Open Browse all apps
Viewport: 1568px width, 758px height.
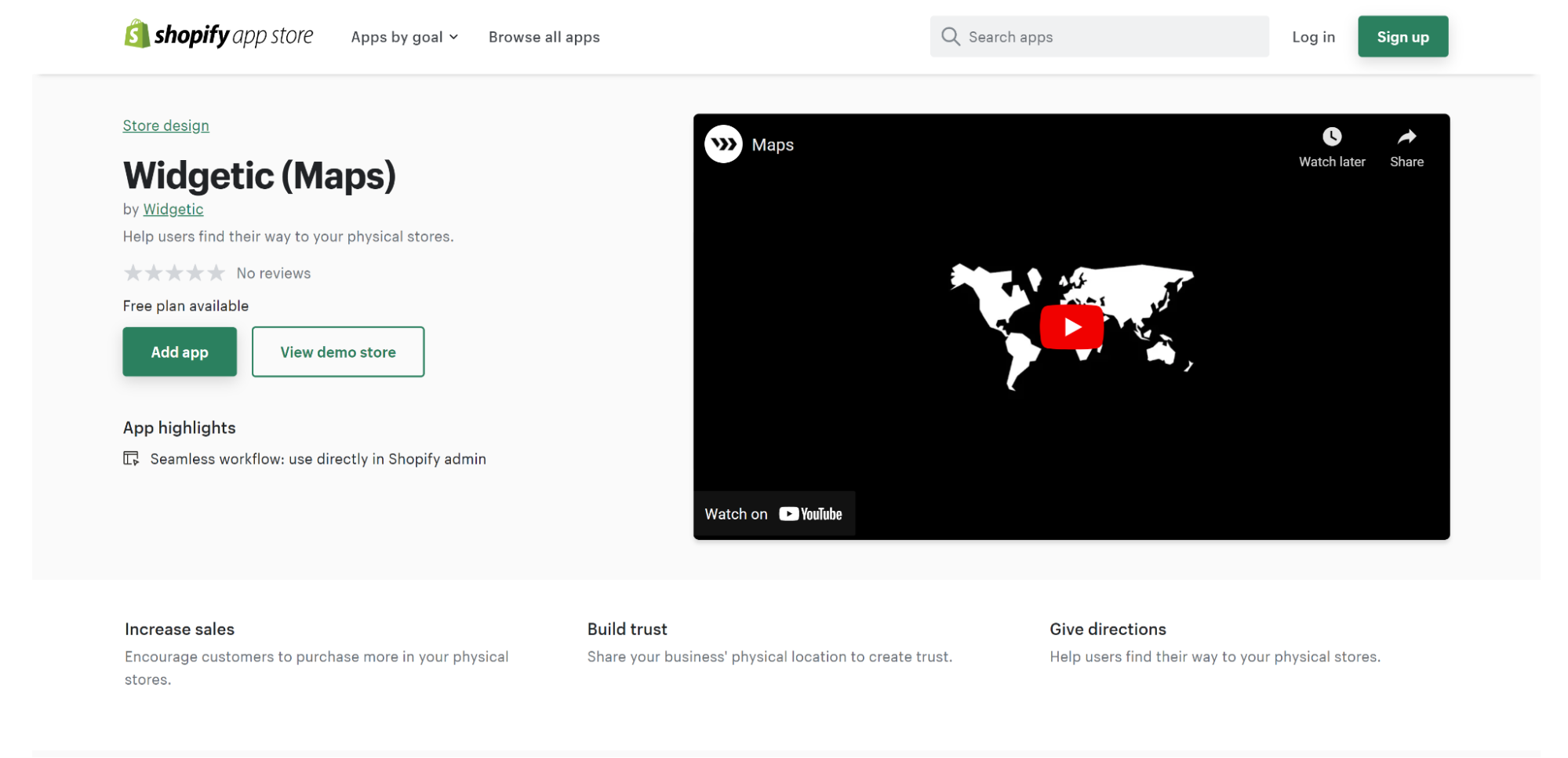click(x=544, y=36)
